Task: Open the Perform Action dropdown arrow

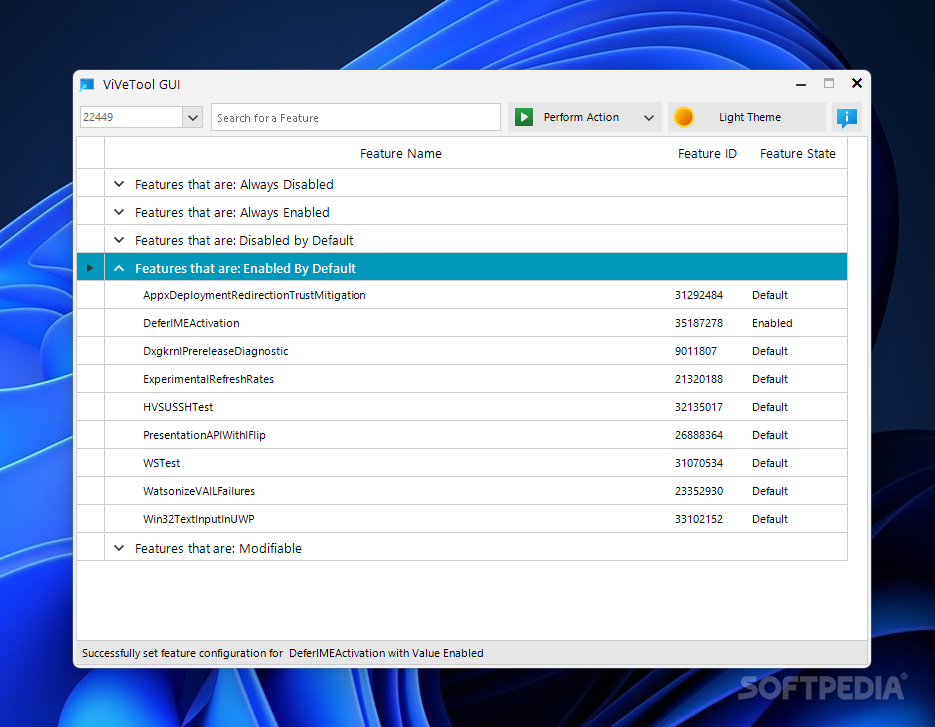Action: pos(649,117)
